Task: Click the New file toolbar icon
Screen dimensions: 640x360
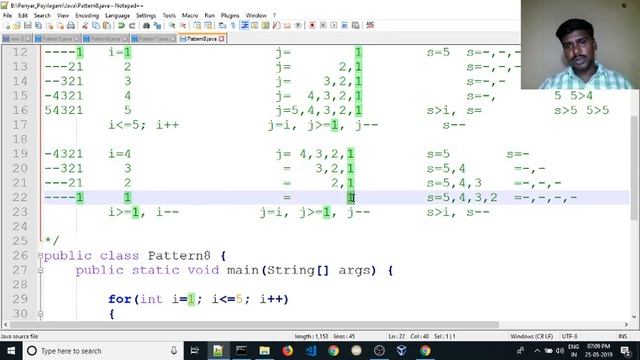Action: 7,26
